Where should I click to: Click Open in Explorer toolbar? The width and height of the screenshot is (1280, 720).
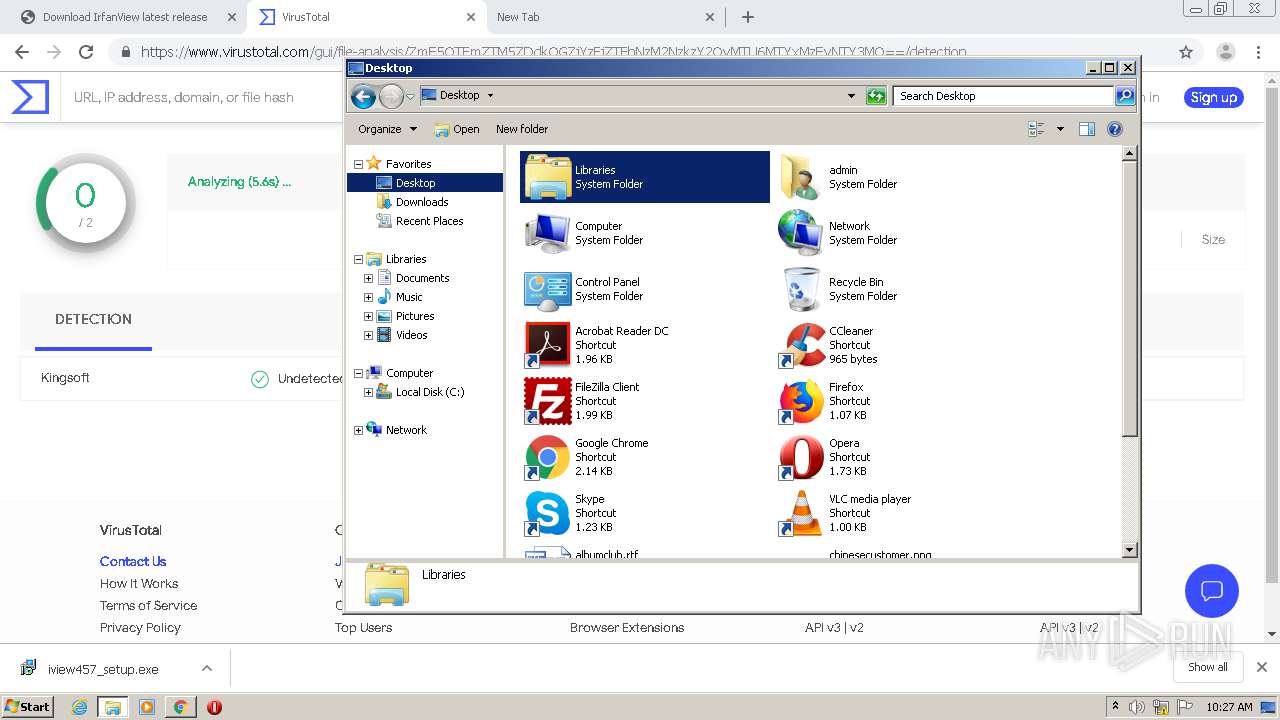457,129
